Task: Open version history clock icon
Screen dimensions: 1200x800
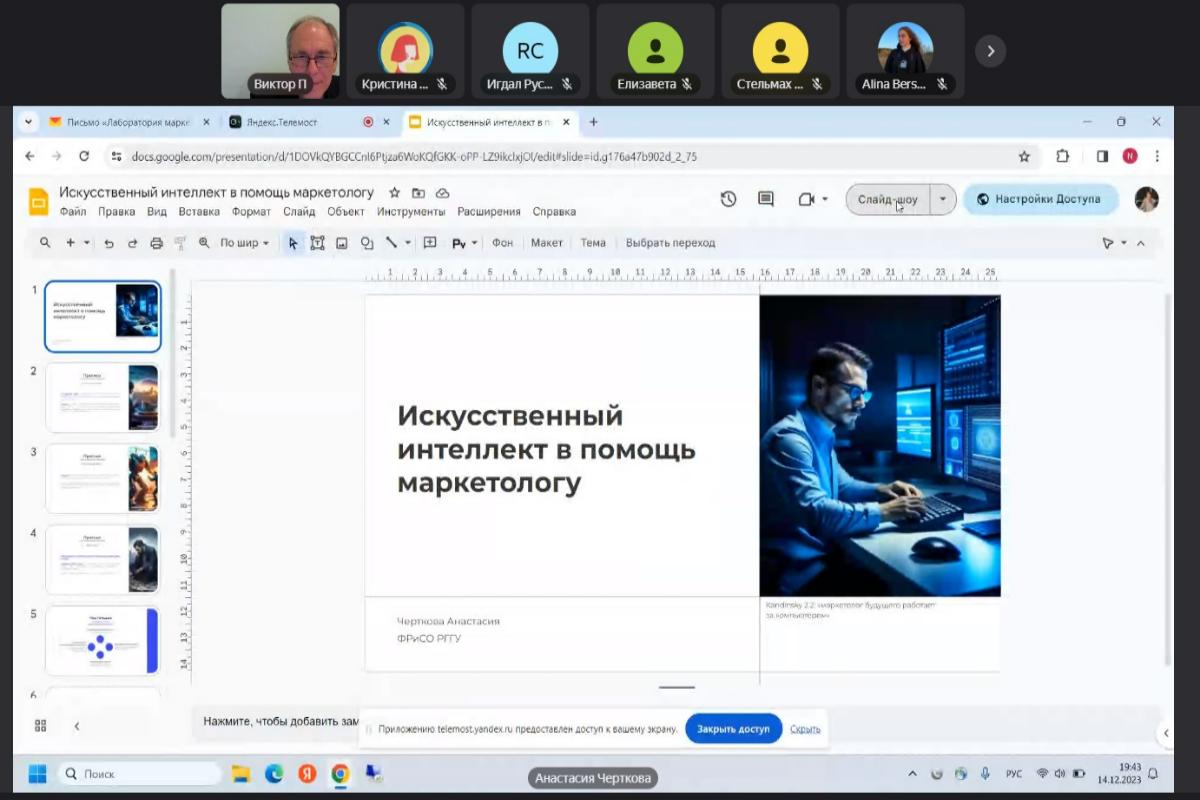Action: point(728,199)
